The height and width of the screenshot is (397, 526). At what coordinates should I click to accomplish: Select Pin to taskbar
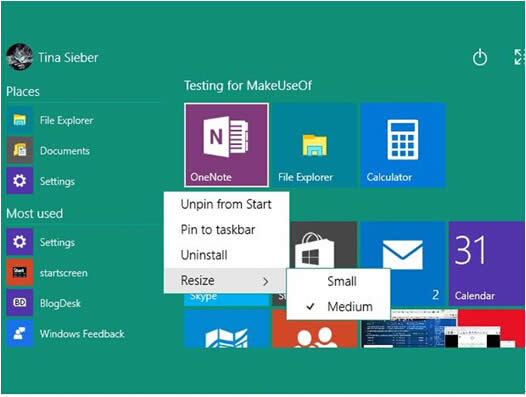(x=226, y=230)
